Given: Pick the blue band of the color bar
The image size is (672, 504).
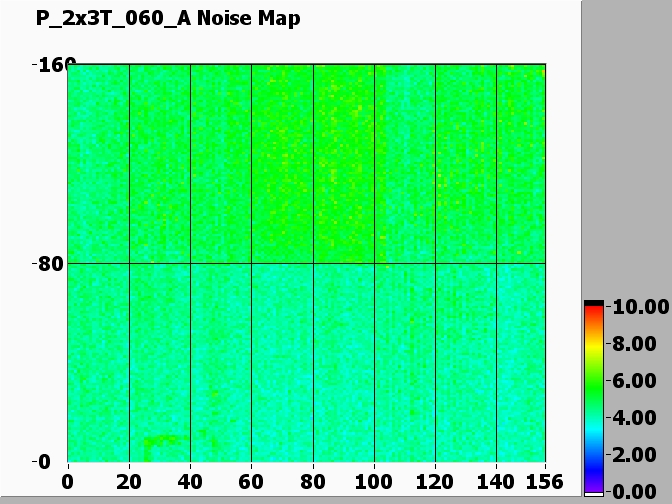Looking at the screenshot, I should (594, 468).
